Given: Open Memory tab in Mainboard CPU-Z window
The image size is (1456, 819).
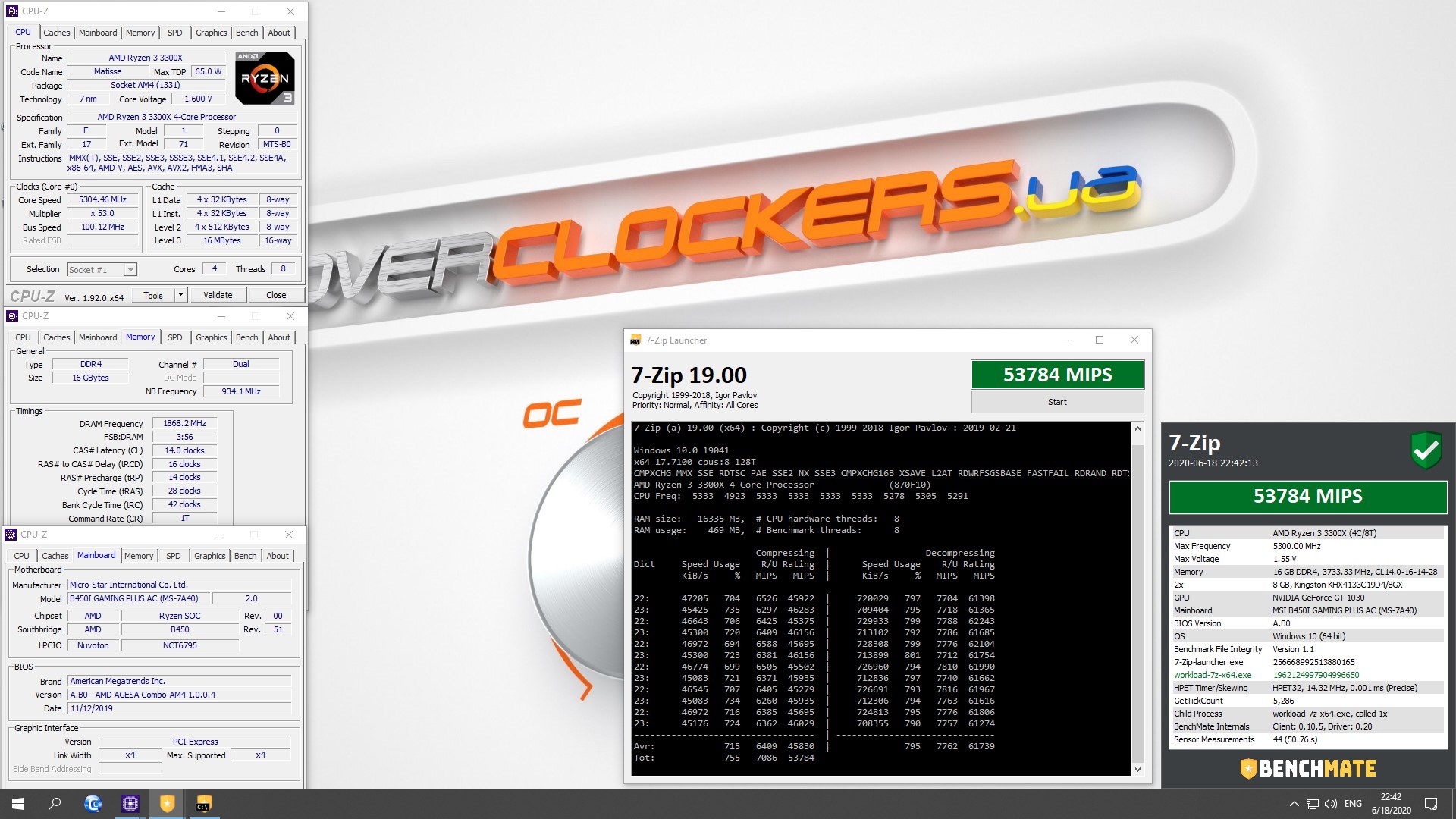Looking at the screenshot, I should (x=139, y=556).
